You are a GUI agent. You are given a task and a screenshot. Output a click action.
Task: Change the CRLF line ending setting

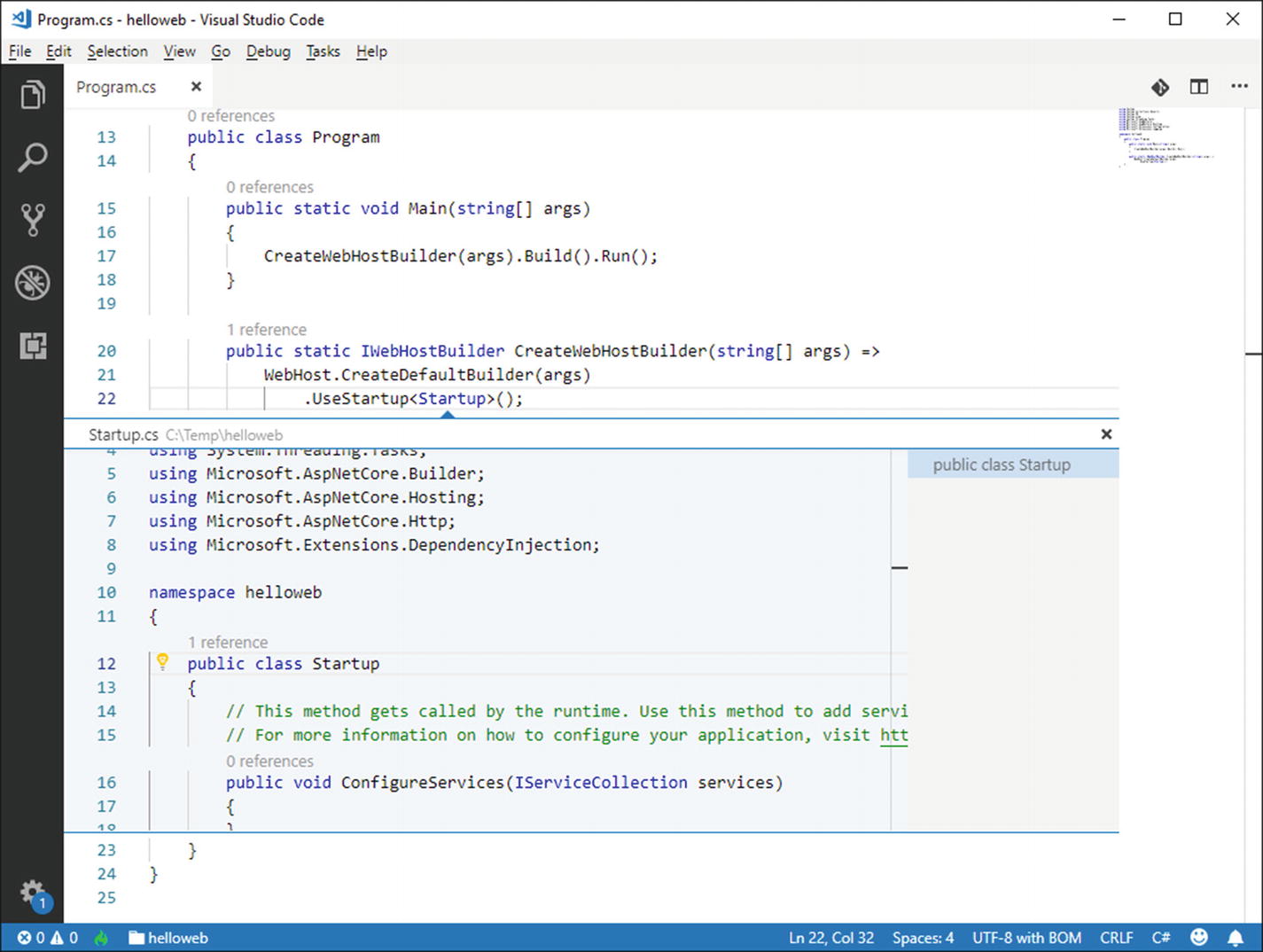pyautogui.click(x=1116, y=938)
